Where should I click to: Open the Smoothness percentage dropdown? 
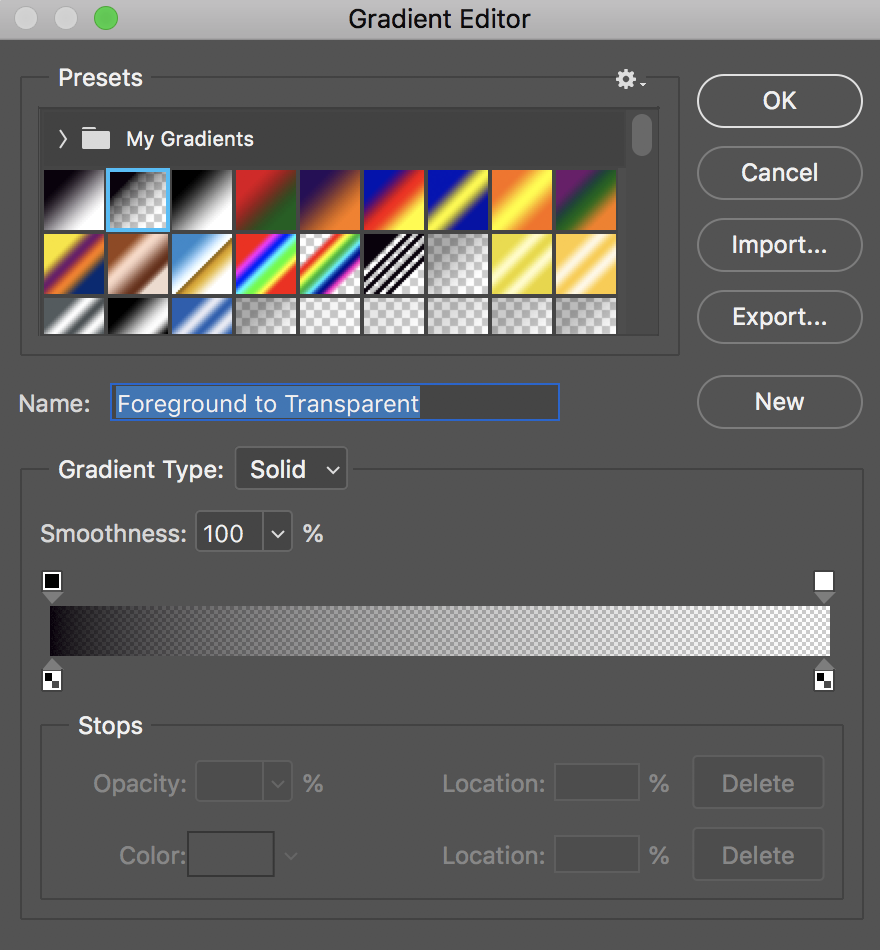click(x=277, y=532)
